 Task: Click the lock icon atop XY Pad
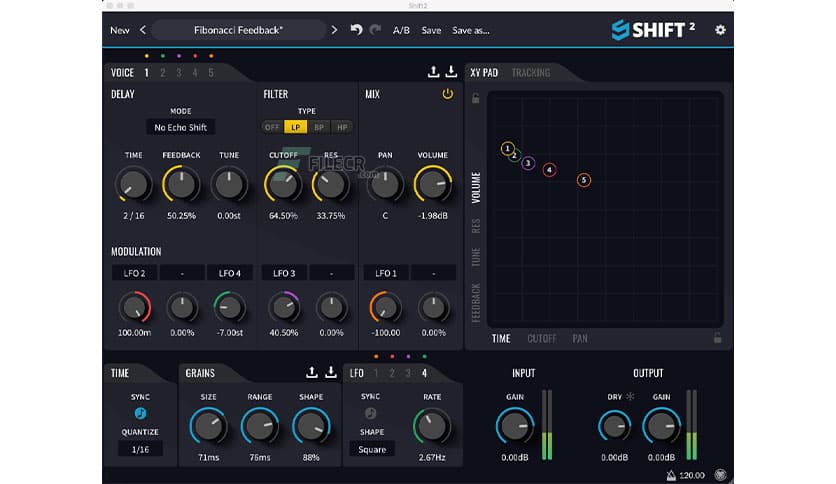476,98
